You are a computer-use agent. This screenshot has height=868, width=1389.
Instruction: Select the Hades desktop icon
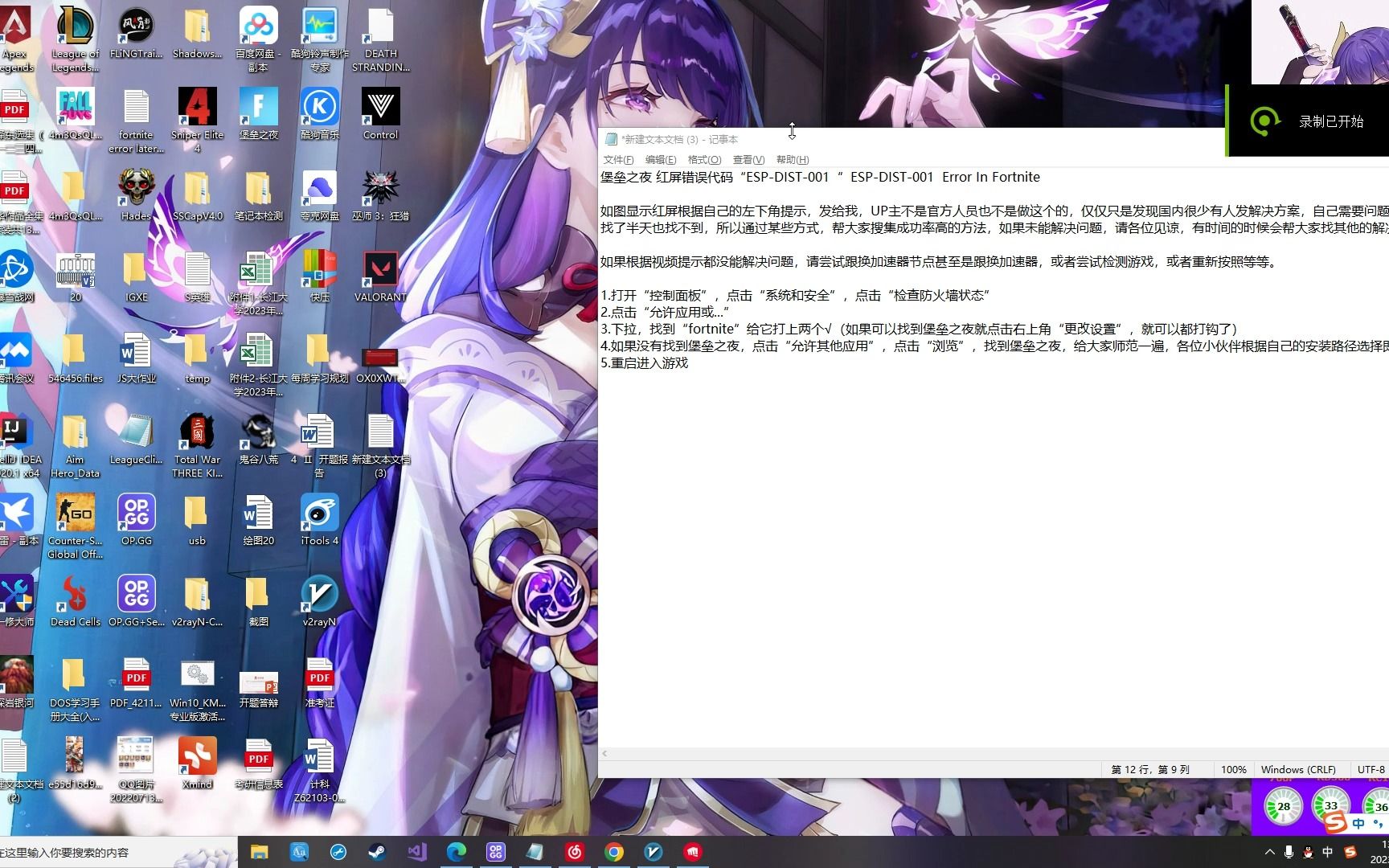click(136, 195)
